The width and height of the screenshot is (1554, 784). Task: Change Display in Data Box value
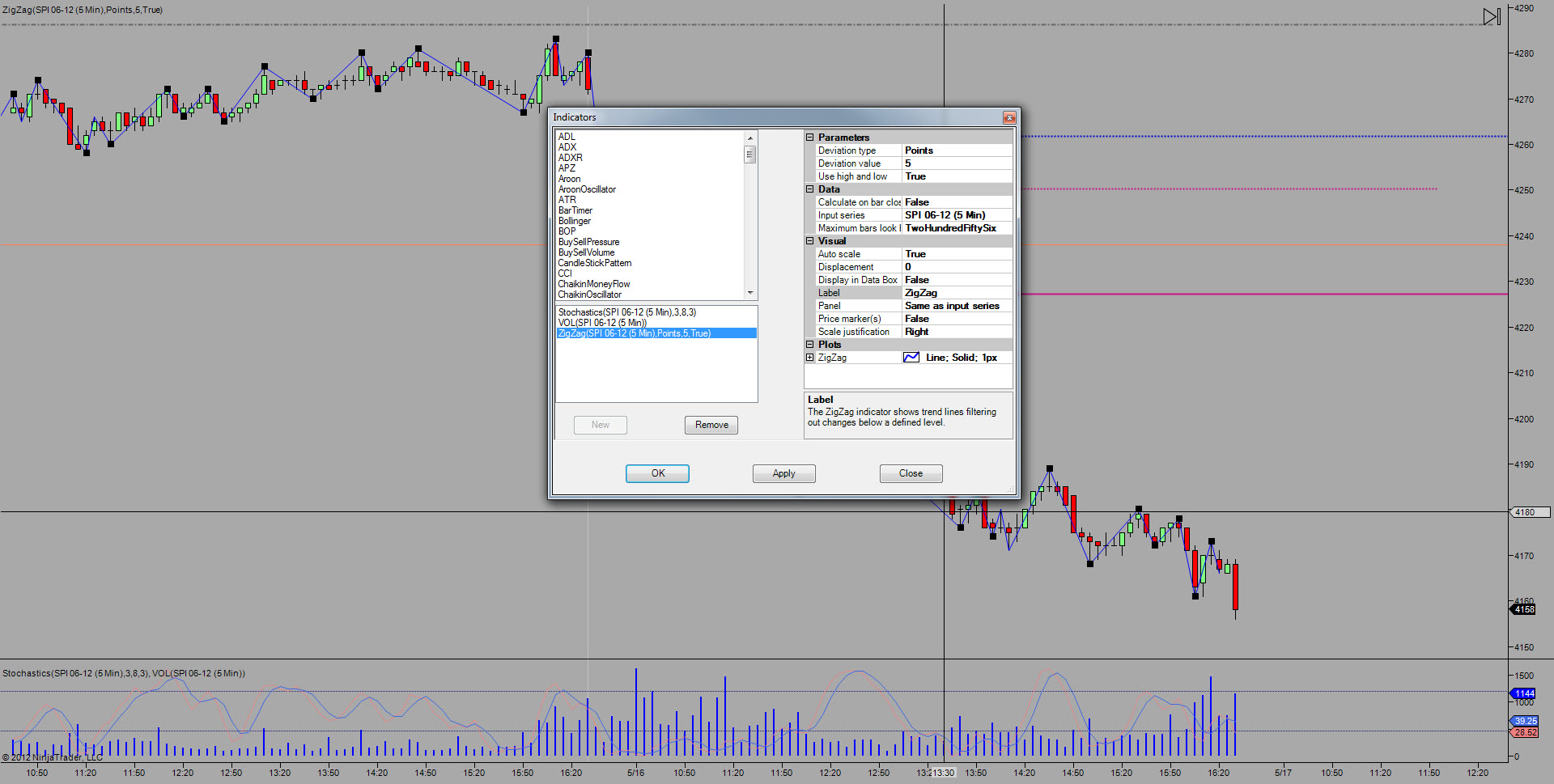click(x=957, y=280)
